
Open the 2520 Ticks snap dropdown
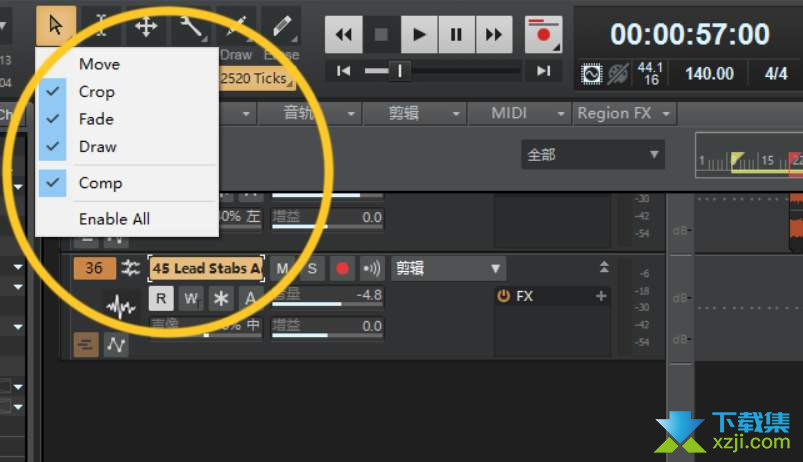point(258,78)
